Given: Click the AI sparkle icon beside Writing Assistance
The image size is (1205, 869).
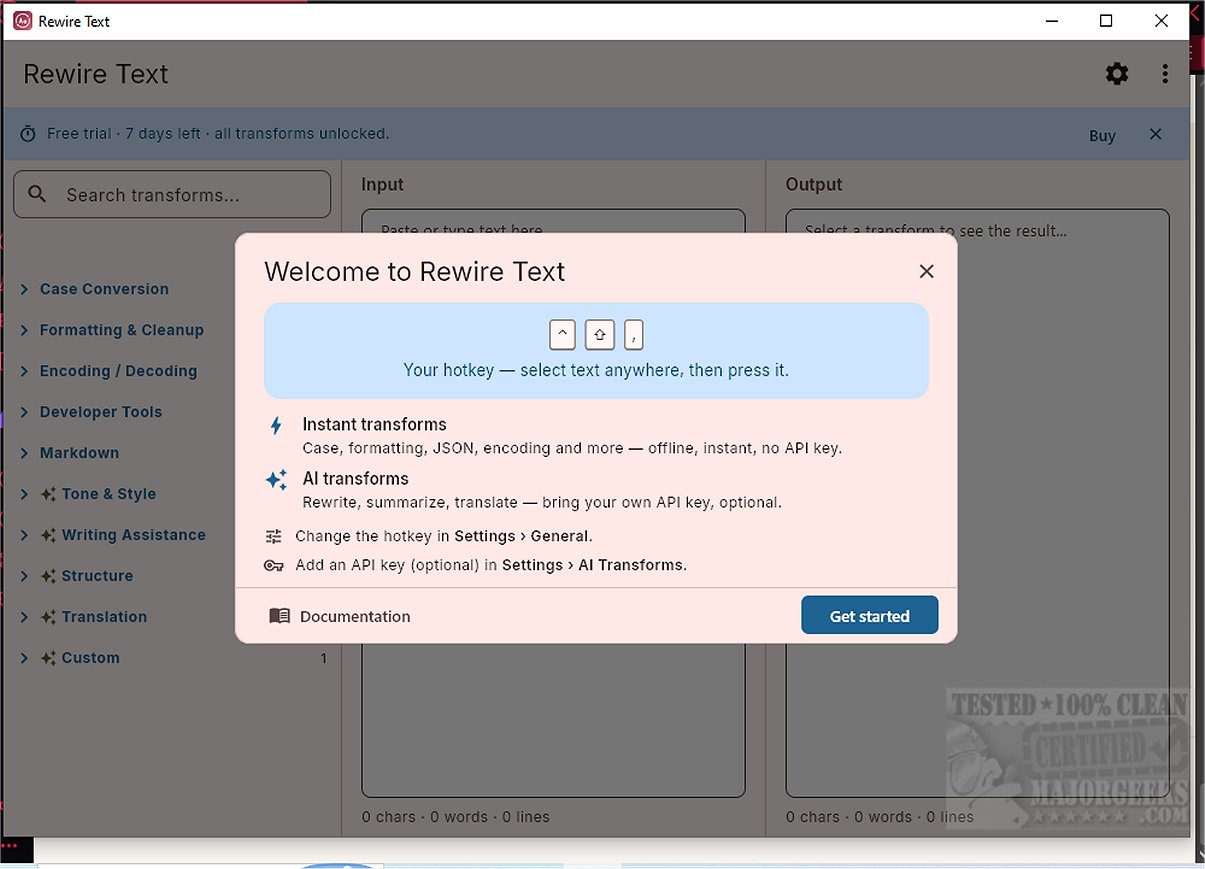Looking at the screenshot, I should coord(47,535).
